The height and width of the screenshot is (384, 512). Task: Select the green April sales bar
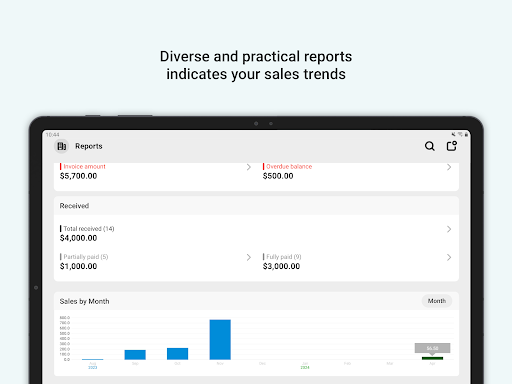click(432, 358)
